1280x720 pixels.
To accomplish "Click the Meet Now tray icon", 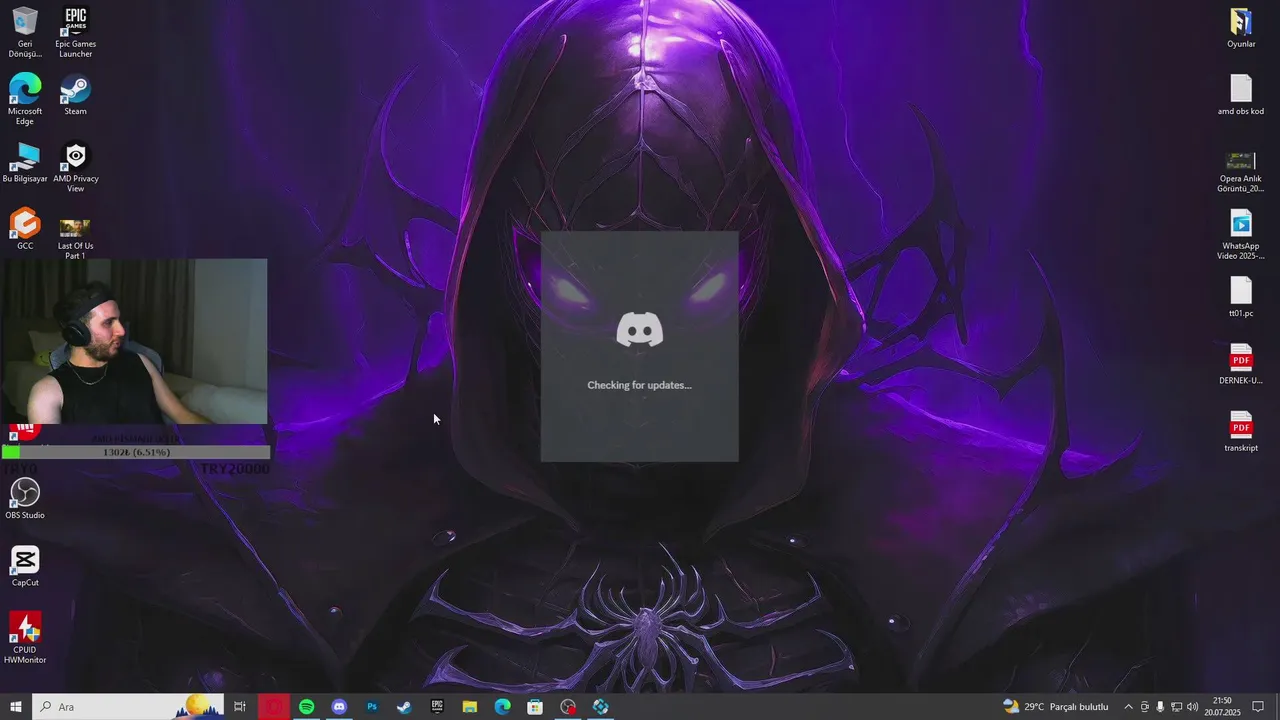I will (x=1145, y=707).
